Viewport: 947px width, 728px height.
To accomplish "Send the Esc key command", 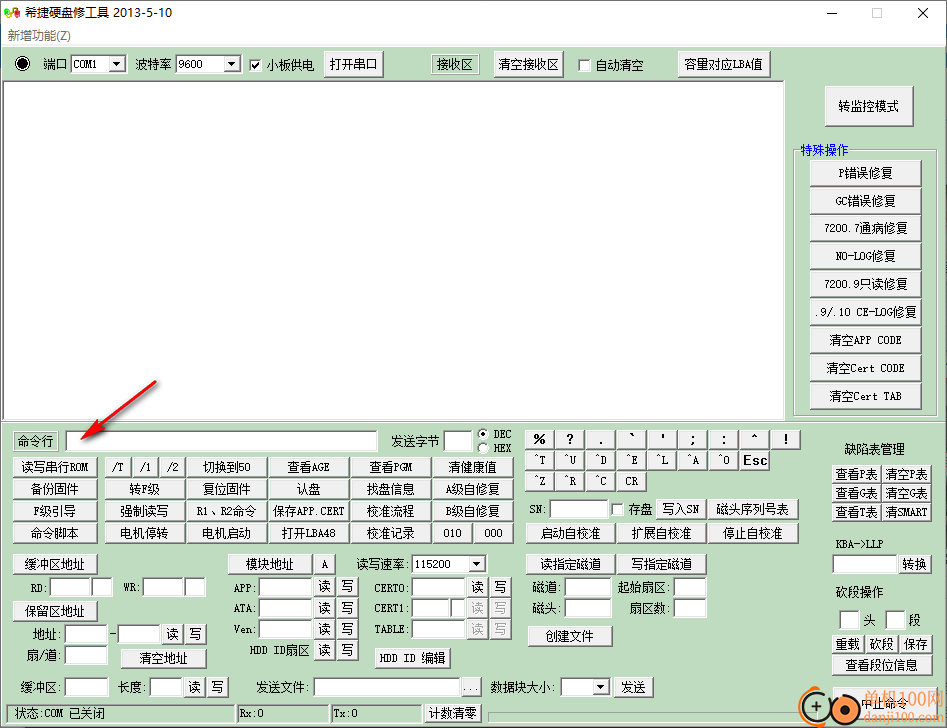I will [755, 460].
